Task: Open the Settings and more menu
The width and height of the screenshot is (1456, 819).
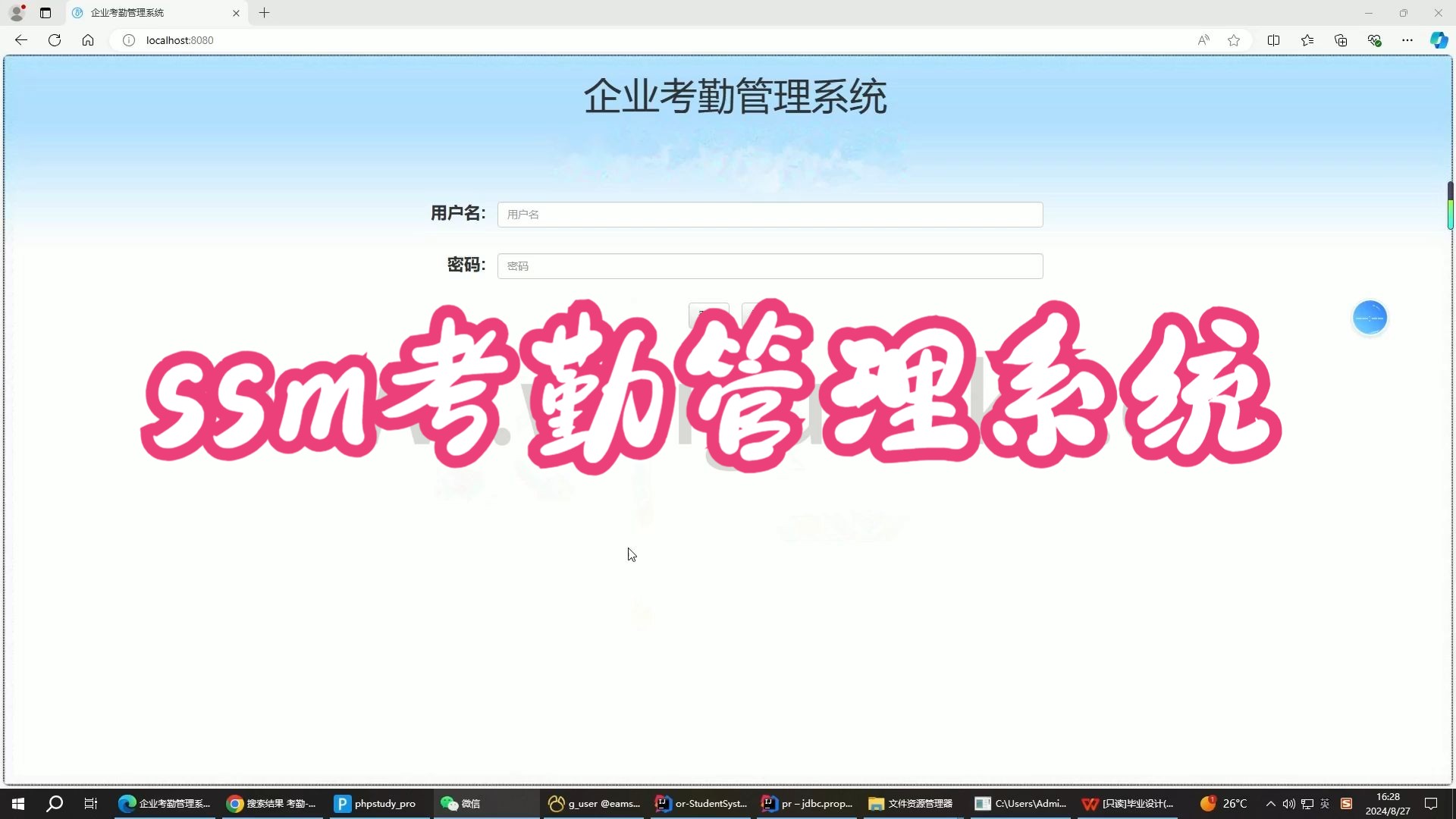Action: click(1407, 40)
